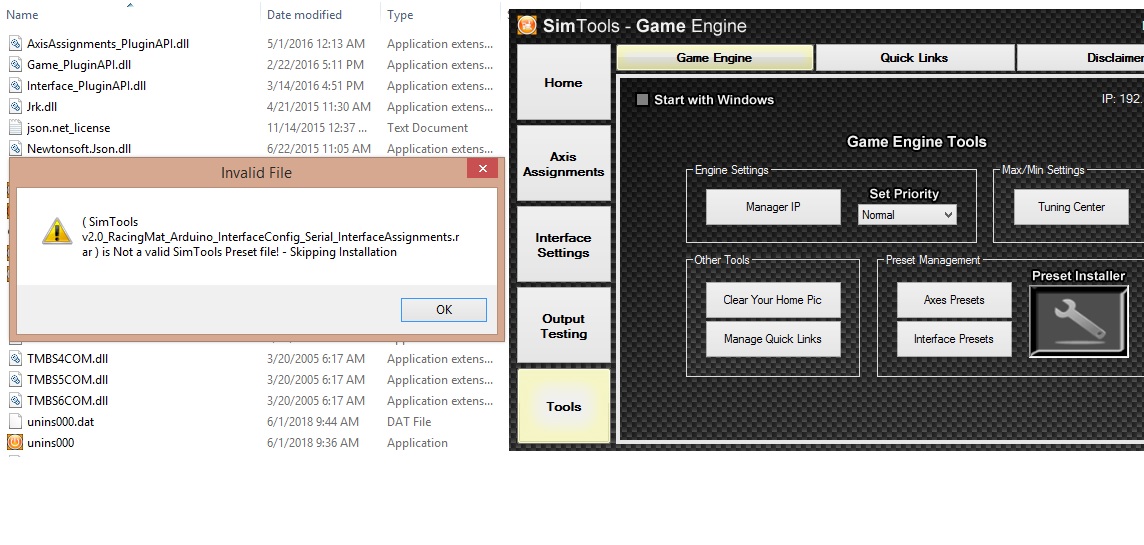This screenshot has width=1144, height=545.
Task: Open the Tuning Center
Action: (1070, 207)
